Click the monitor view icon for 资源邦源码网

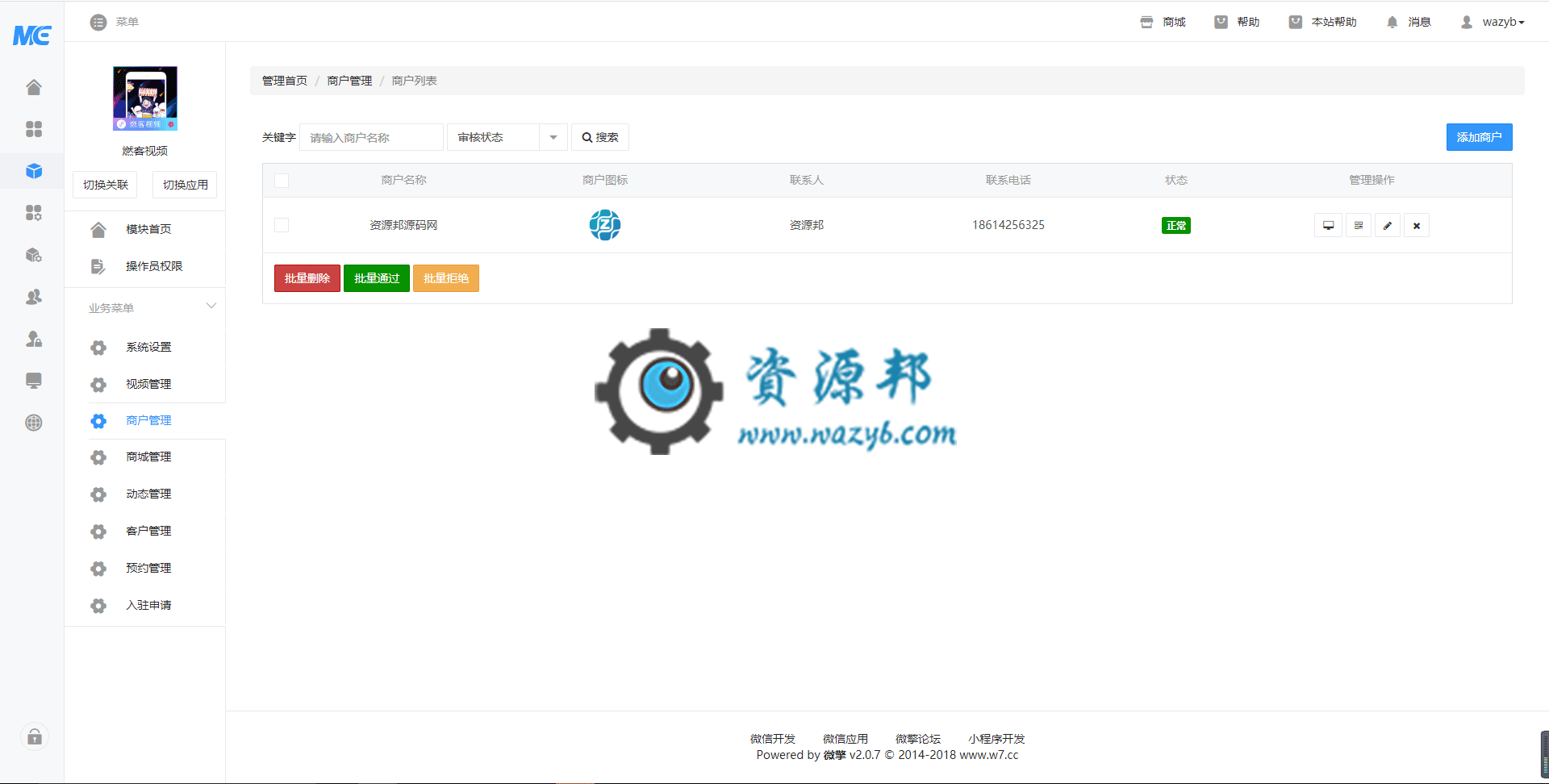(x=1328, y=226)
